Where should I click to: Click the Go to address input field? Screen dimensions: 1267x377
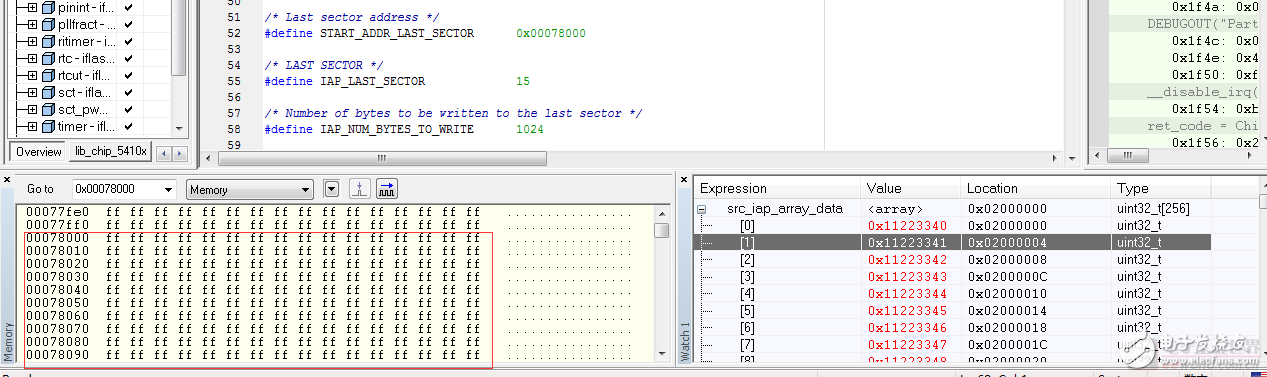pos(124,189)
